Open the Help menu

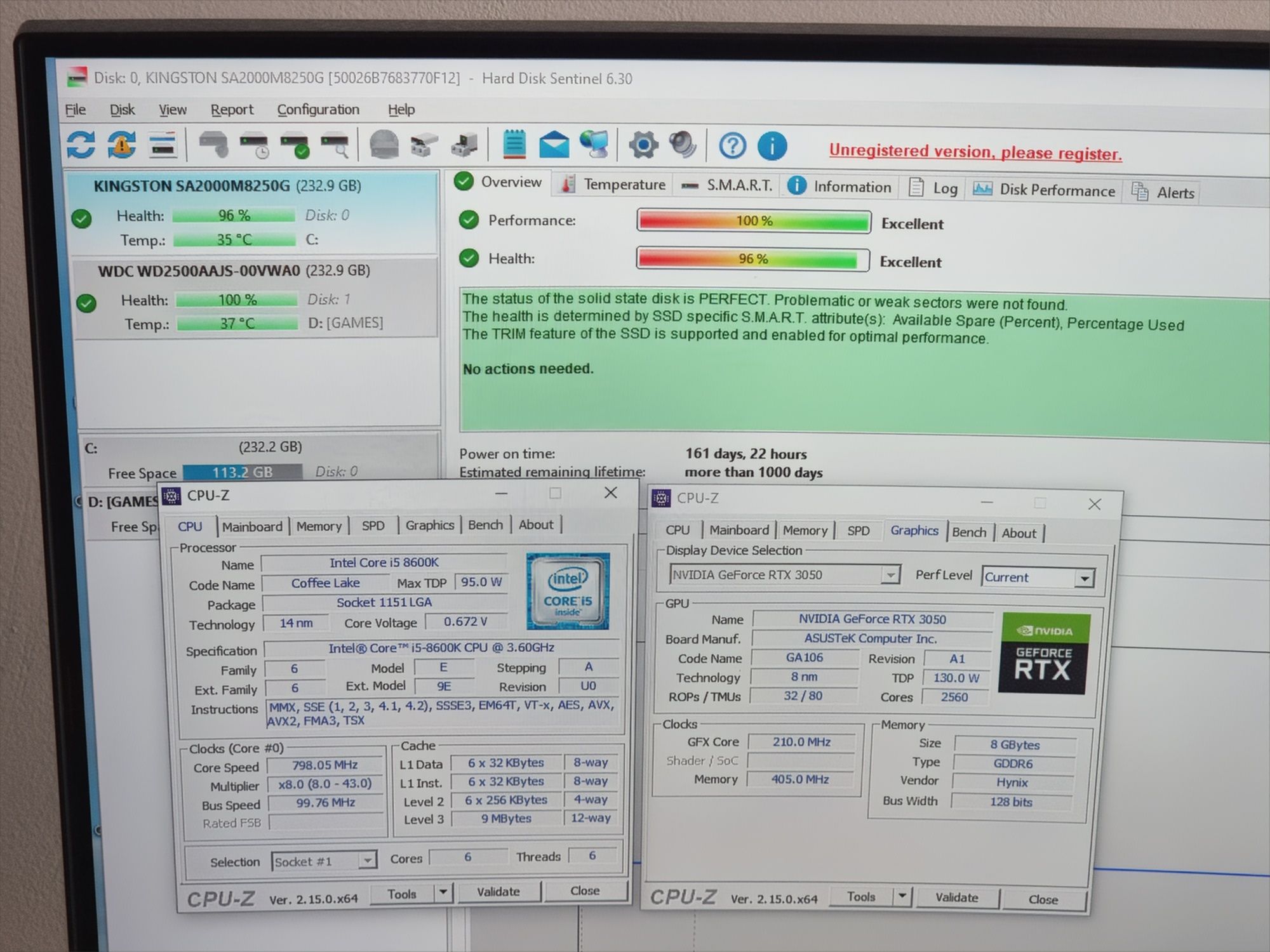[401, 110]
